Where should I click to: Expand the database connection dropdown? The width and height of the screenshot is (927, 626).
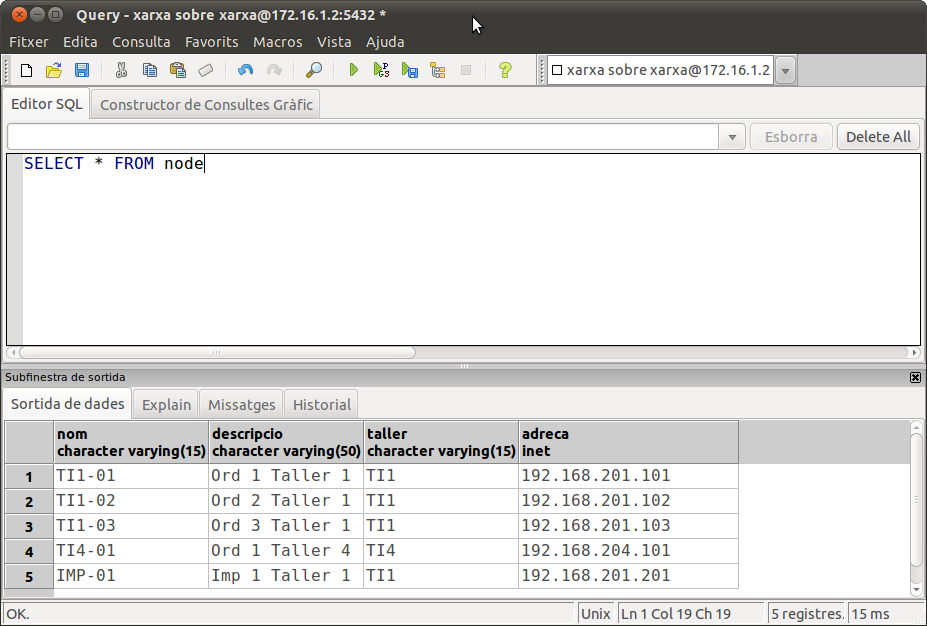[x=785, y=70]
